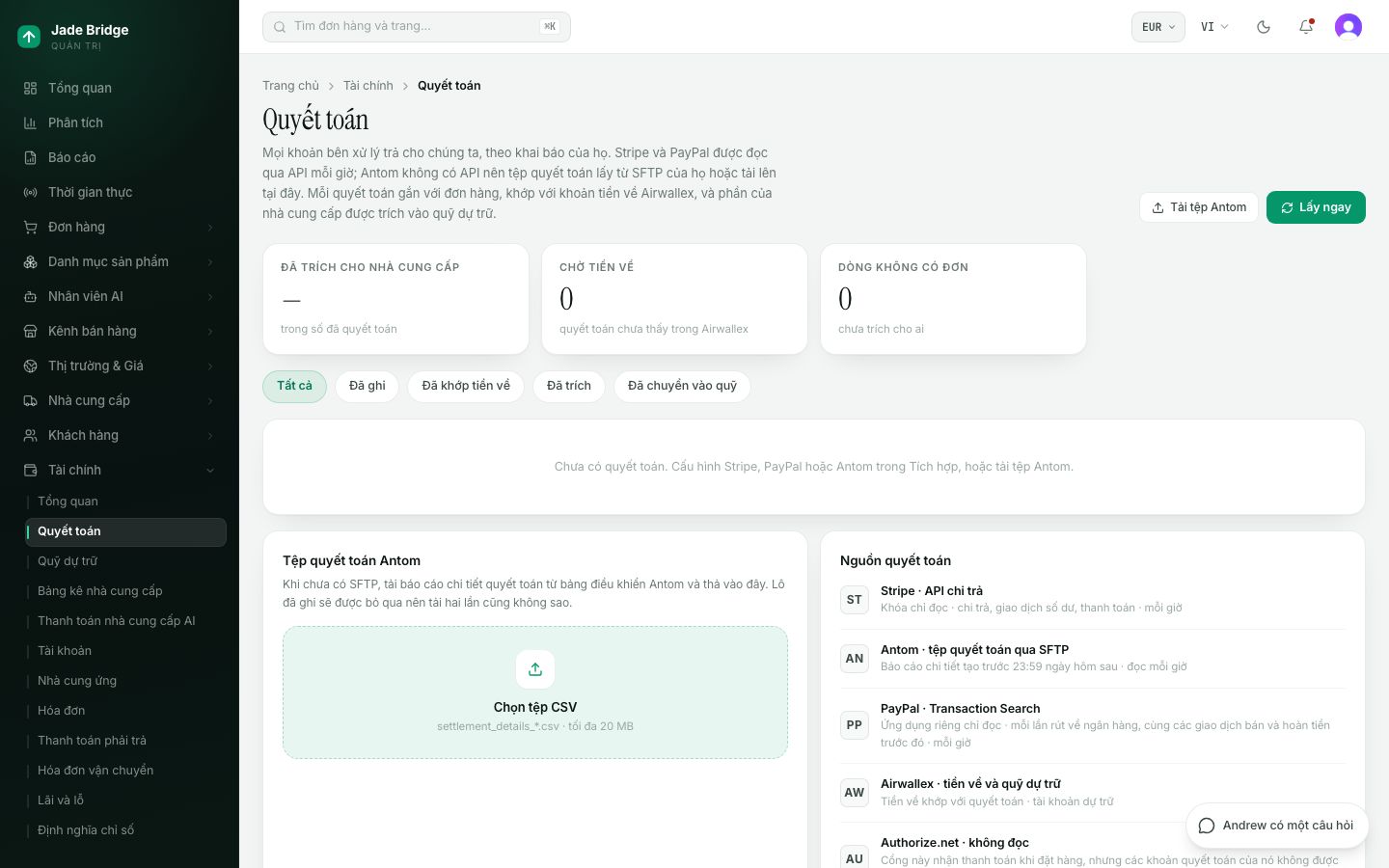This screenshot has height=868, width=1389.
Task: Expand Nhân viên AI sidebar menu
Action: [x=120, y=296]
